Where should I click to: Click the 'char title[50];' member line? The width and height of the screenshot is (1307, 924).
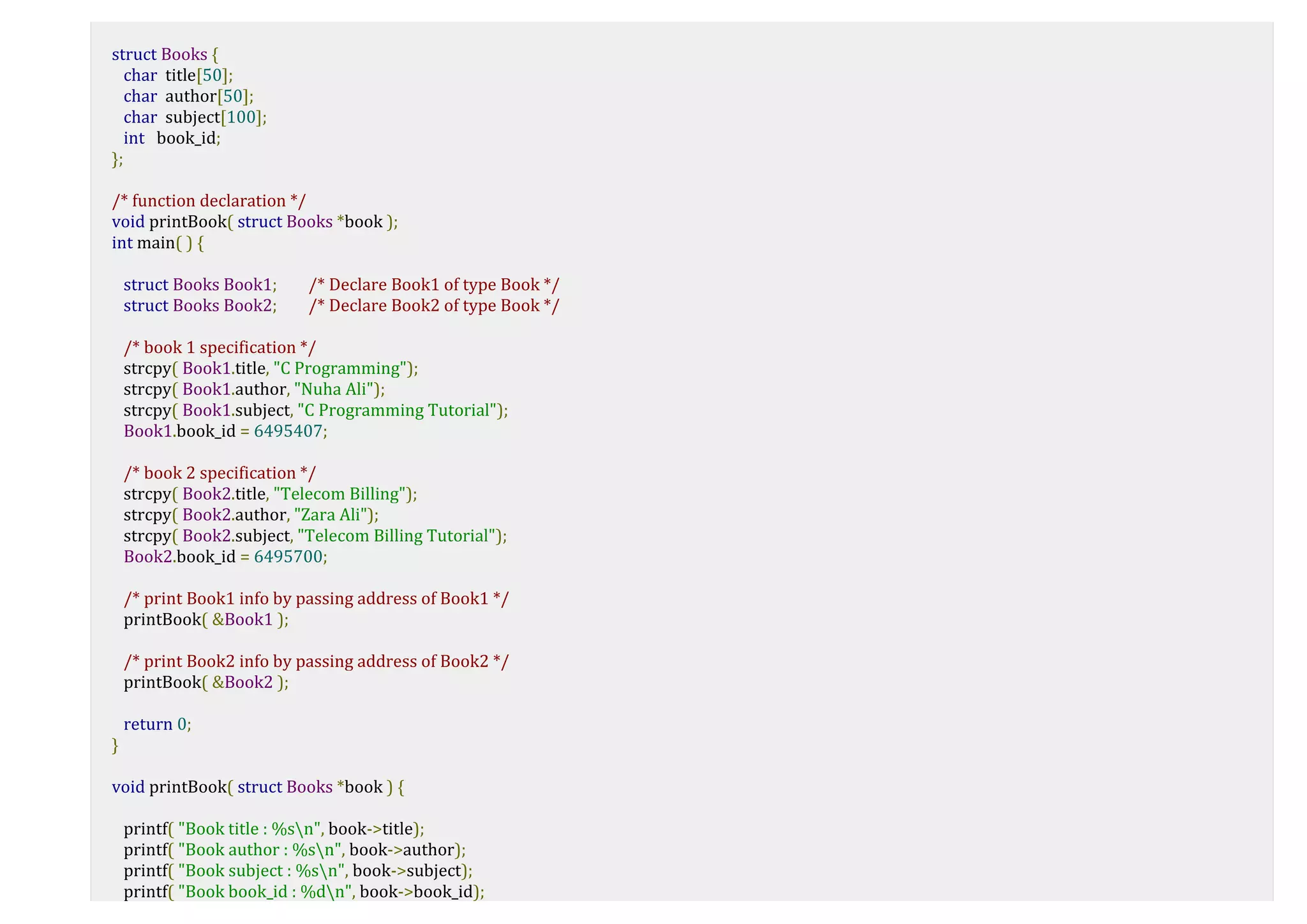pyautogui.click(x=178, y=75)
